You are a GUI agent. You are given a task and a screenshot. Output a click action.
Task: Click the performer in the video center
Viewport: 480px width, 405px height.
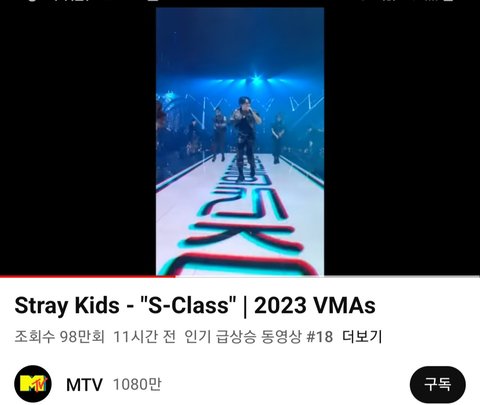tap(246, 138)
